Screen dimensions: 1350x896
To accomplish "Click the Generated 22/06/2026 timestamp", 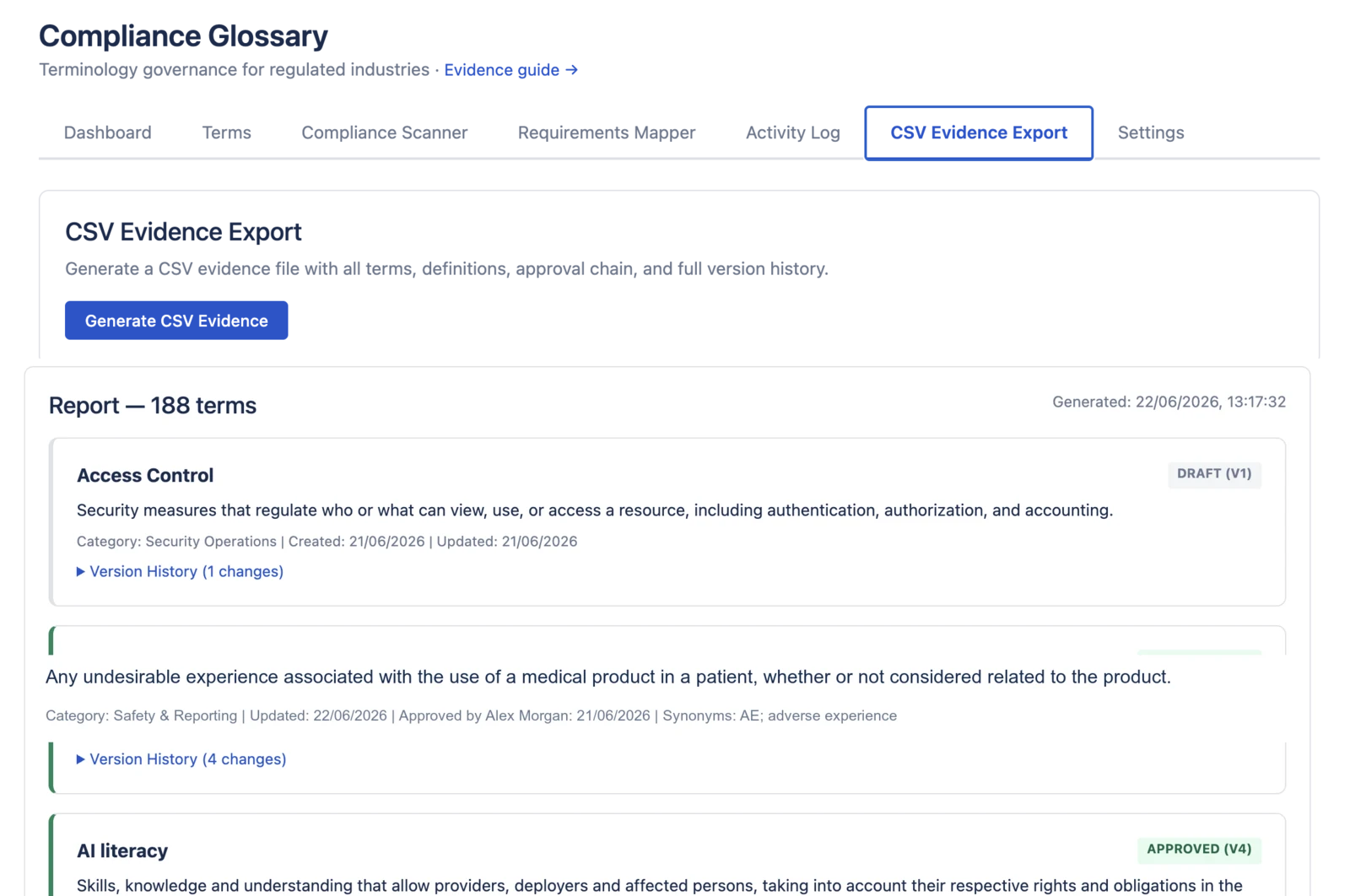I will point(1169,402).
